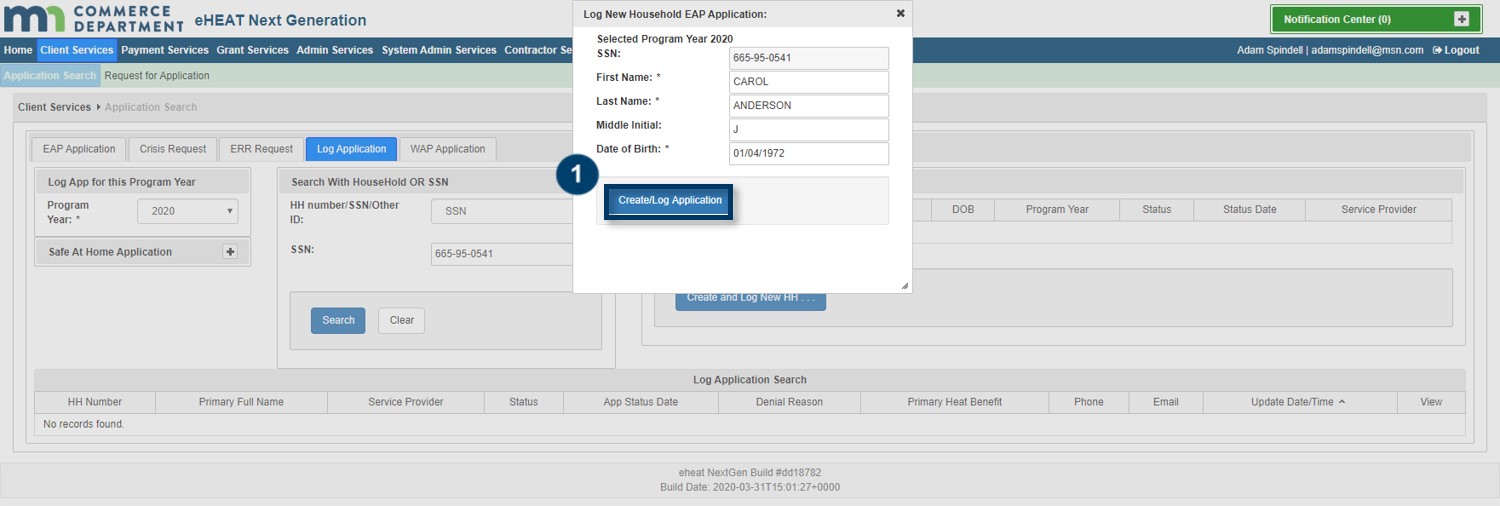Open the Program Year 2020 dropdown
This screenshot has width=1500, height=506.
188,211
